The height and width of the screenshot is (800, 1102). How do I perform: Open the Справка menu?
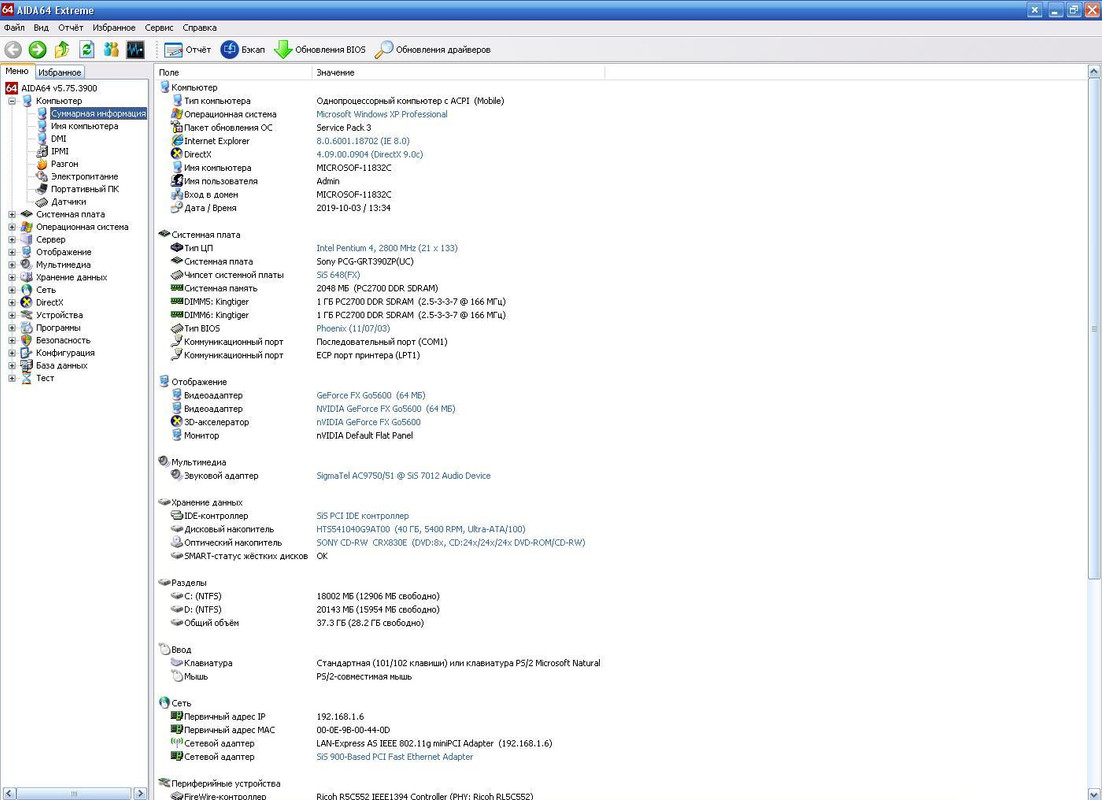coord(200,27)
